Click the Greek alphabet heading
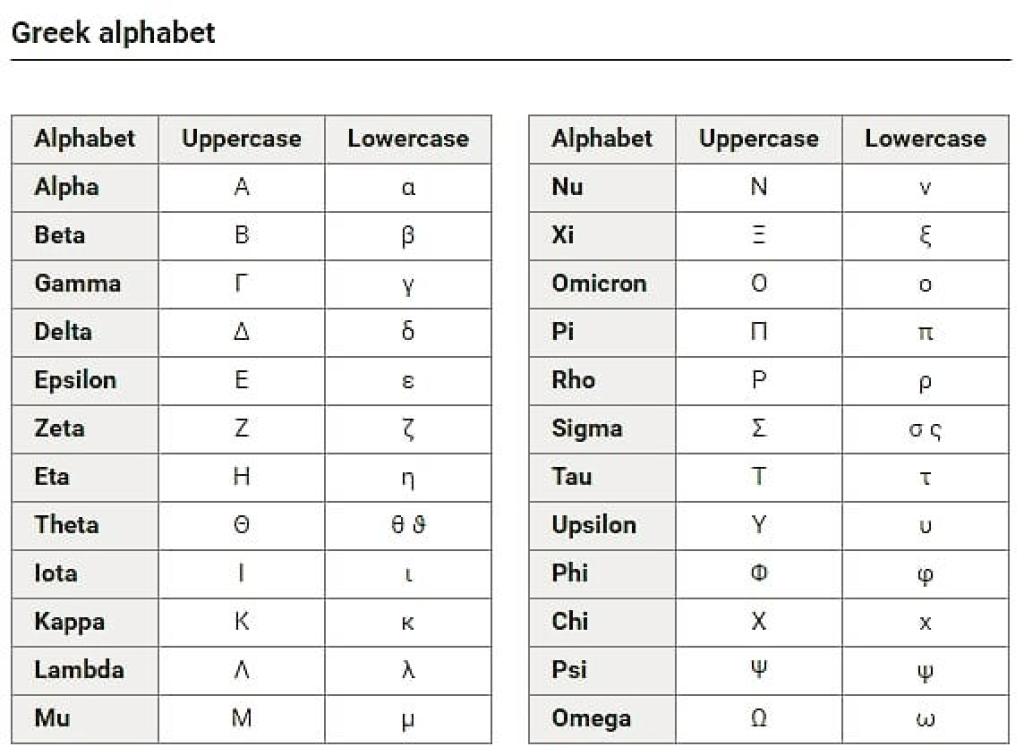1024x755 pixels. pyautogui.click(x=113, y=33)
